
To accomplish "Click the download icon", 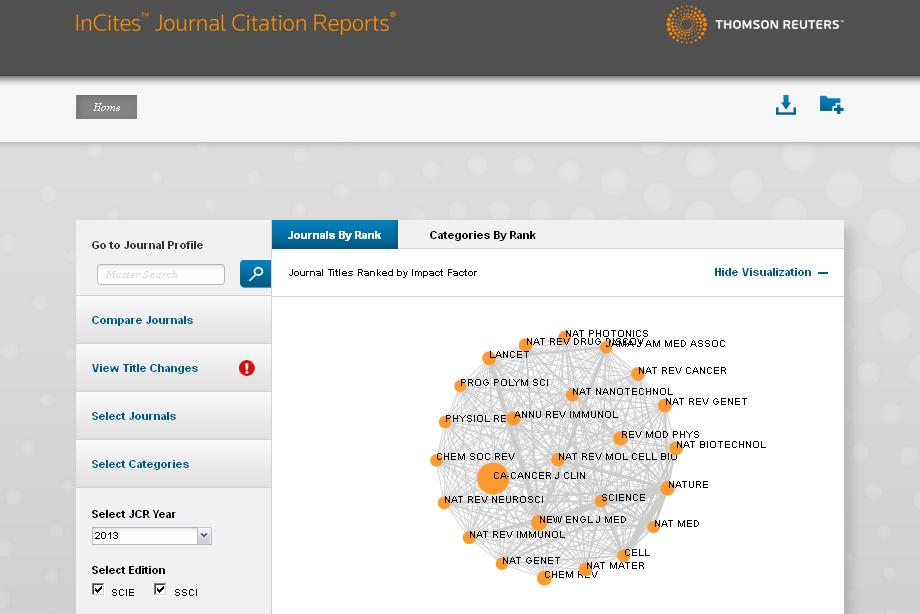I will [x=786, y=105].
